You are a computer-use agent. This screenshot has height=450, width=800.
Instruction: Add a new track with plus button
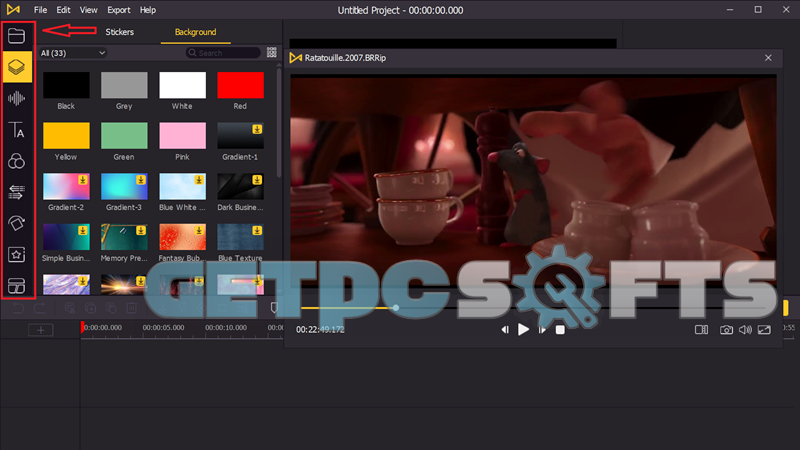pyautogui.click(x=41, y=330)
